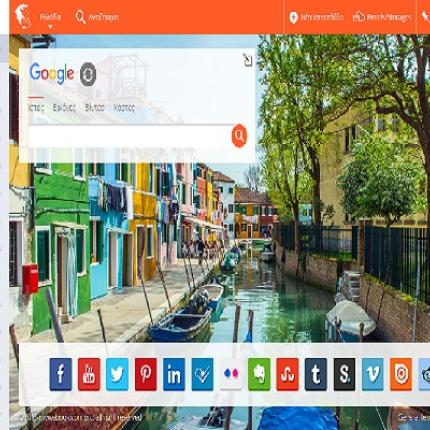This screenshot has width=430, height=430.
Task: Open the orange target-style icon
Action: [x=401, y=374]
